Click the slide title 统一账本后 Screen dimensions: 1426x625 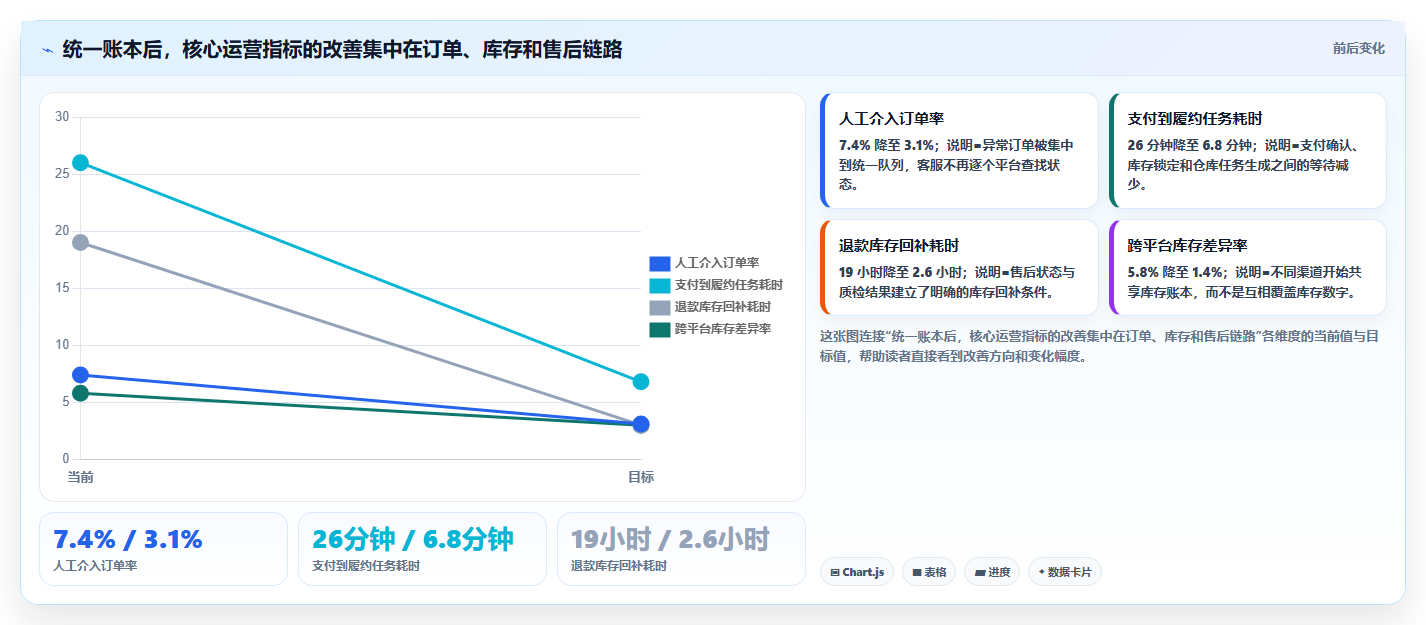(342, 50)
